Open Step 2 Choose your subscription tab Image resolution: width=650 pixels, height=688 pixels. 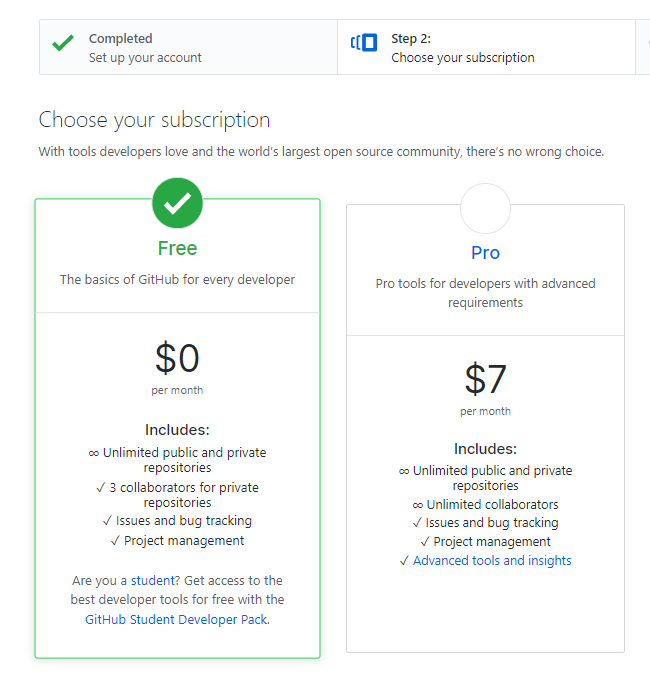[487, 47]
